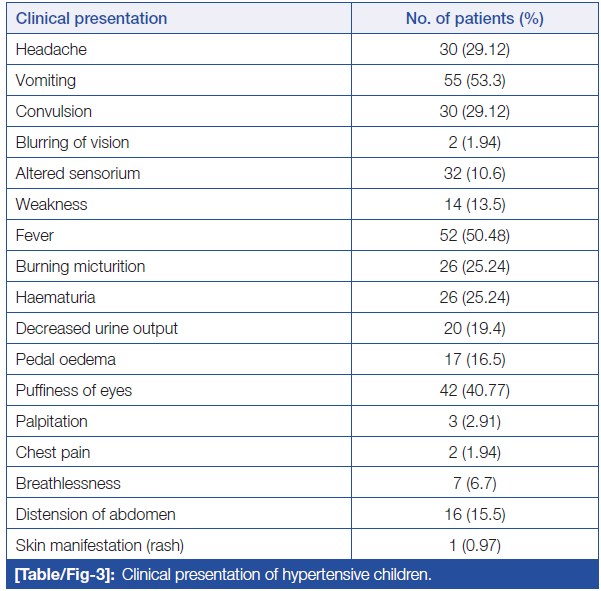Click the Haematuria row label

55,297
